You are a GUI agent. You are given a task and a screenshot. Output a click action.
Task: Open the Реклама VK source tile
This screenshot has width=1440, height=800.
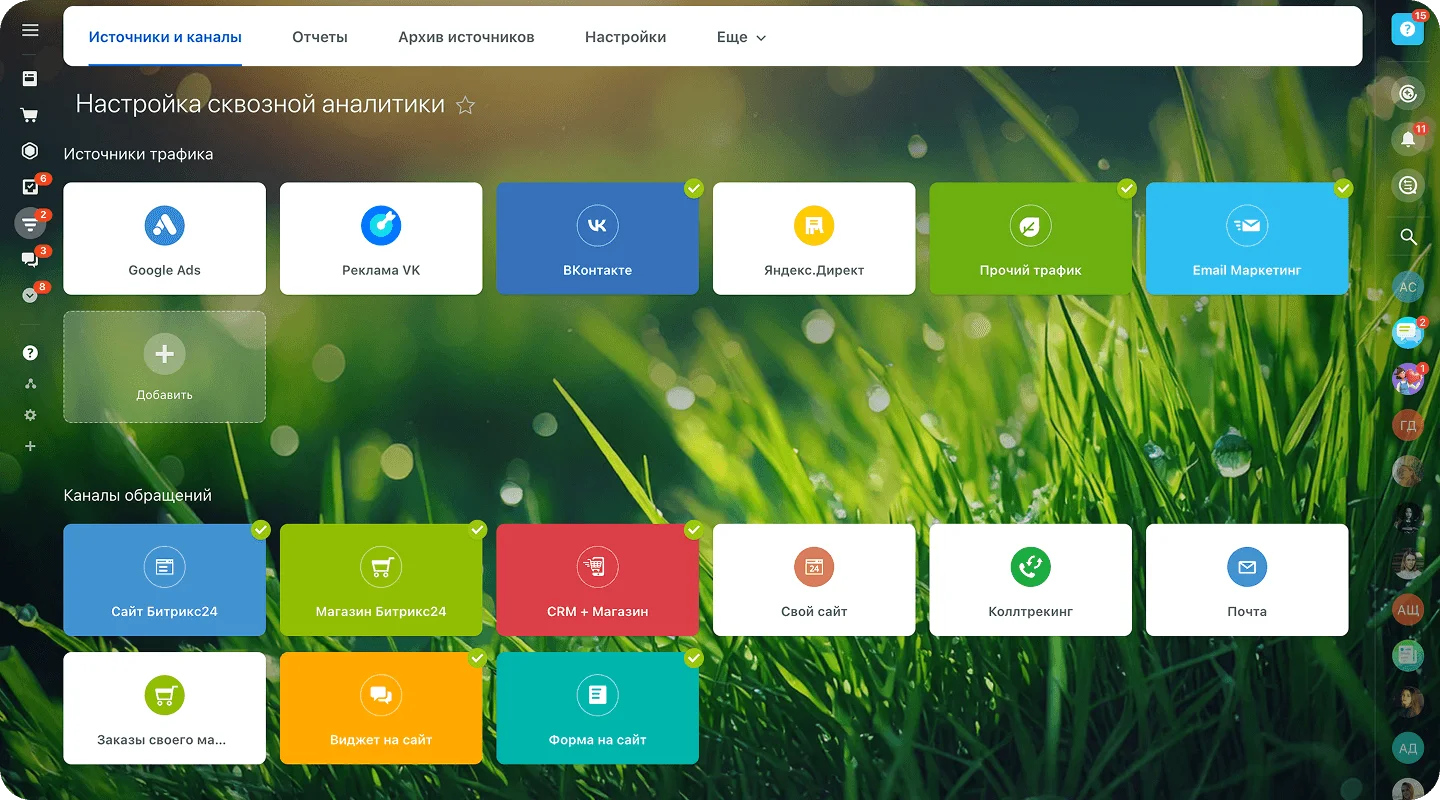[x=380, y=238]
